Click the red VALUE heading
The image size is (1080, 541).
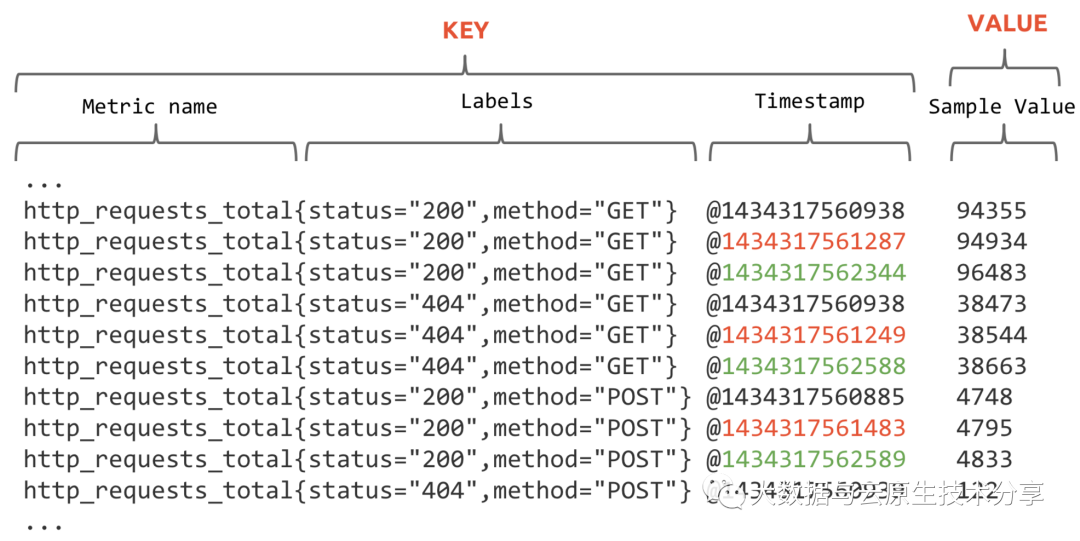point(1007,23)
